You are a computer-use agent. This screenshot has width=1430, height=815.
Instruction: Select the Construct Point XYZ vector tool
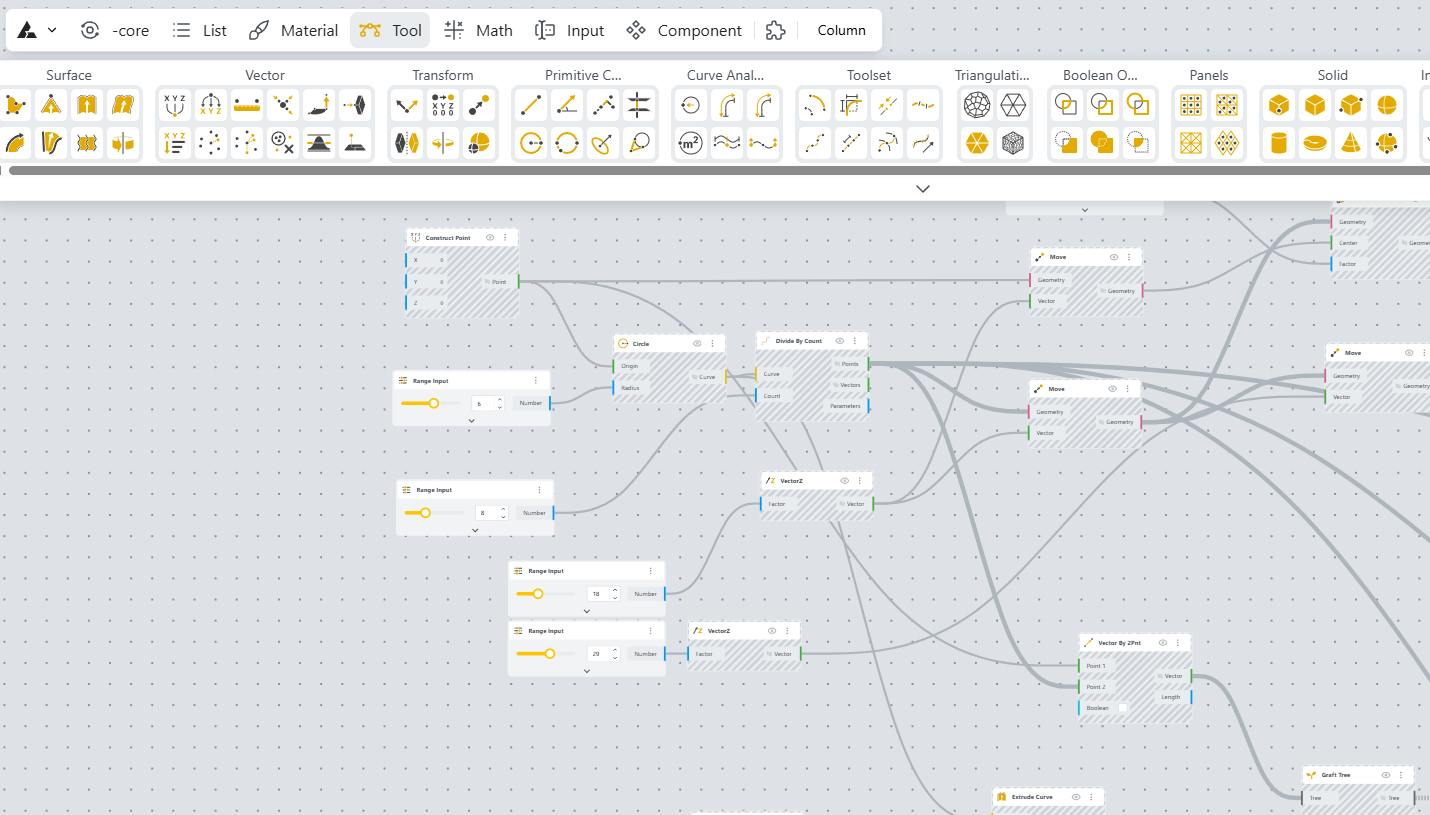coord(175,105)
